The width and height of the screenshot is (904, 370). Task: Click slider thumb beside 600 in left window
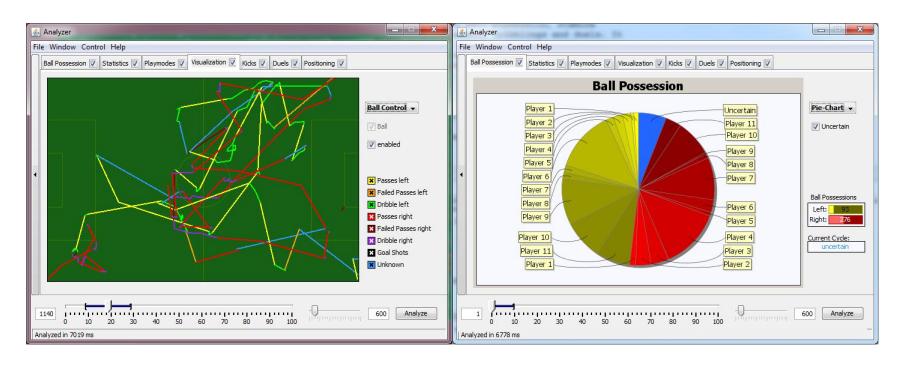(x=314, y=311)
